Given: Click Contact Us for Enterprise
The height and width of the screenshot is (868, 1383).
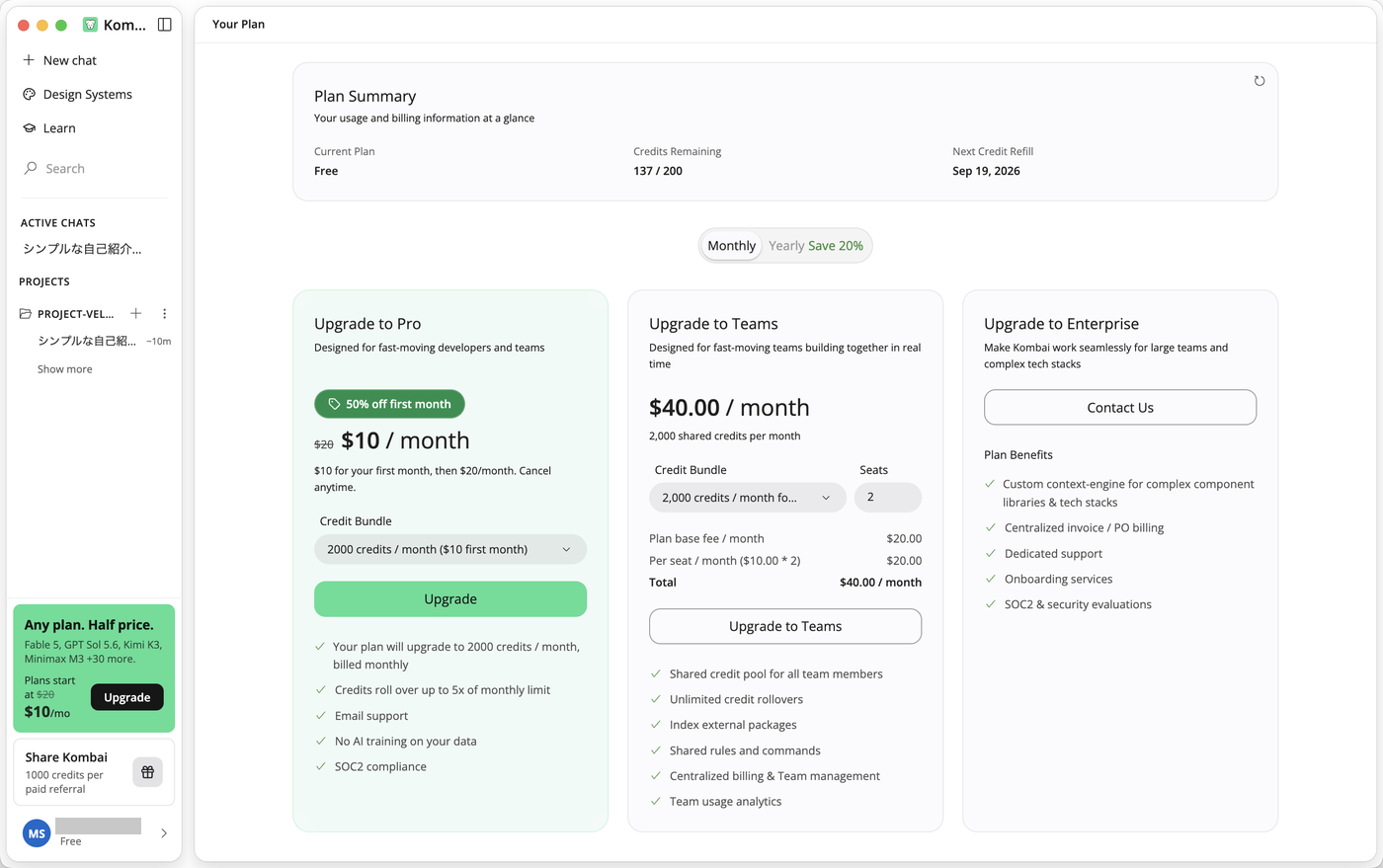Looking at the screenshot, I should 1120,408.
